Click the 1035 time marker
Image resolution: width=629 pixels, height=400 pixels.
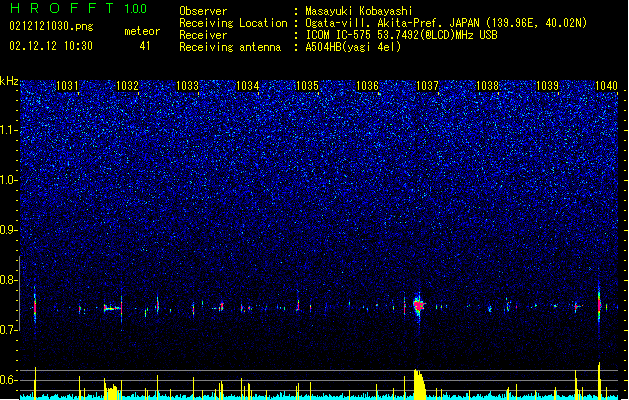[x=307, y=86]
